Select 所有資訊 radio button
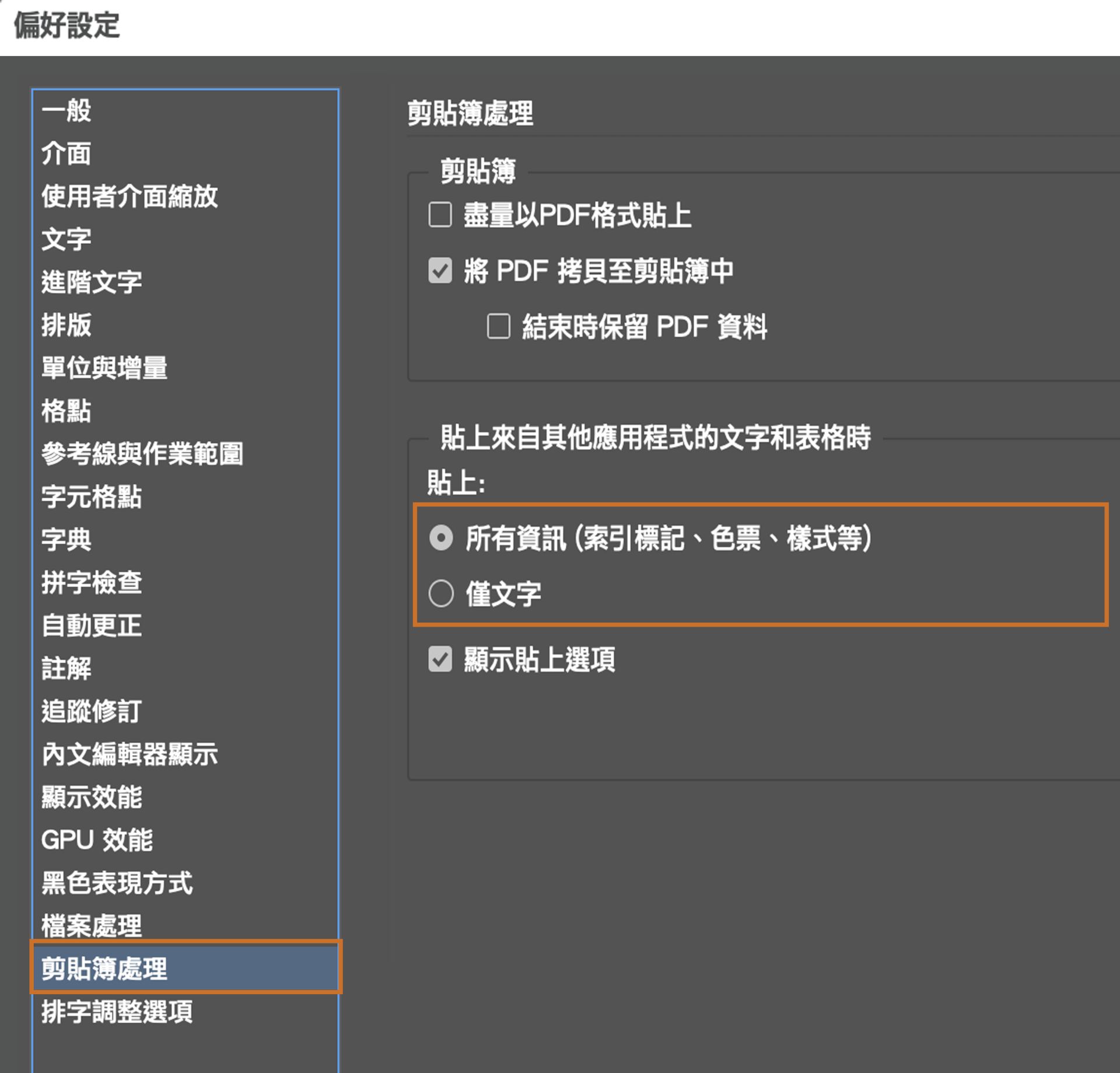This screenshot has height=1073, width=1120. point(442,539)
